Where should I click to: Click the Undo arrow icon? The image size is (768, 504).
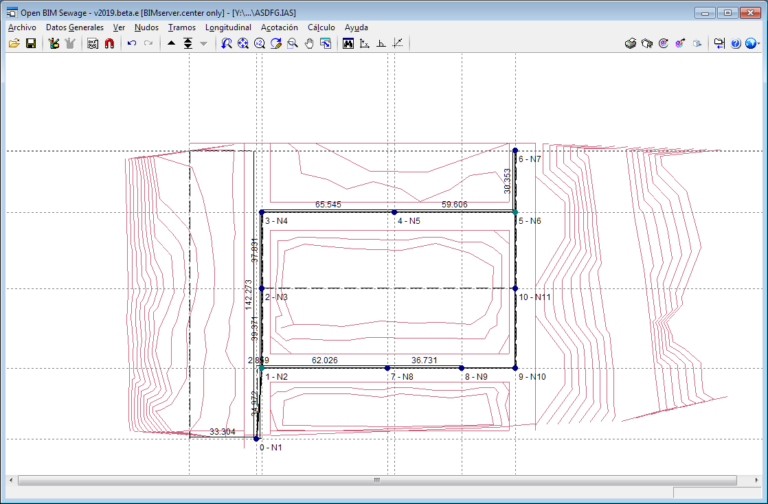tap(132, 44)
